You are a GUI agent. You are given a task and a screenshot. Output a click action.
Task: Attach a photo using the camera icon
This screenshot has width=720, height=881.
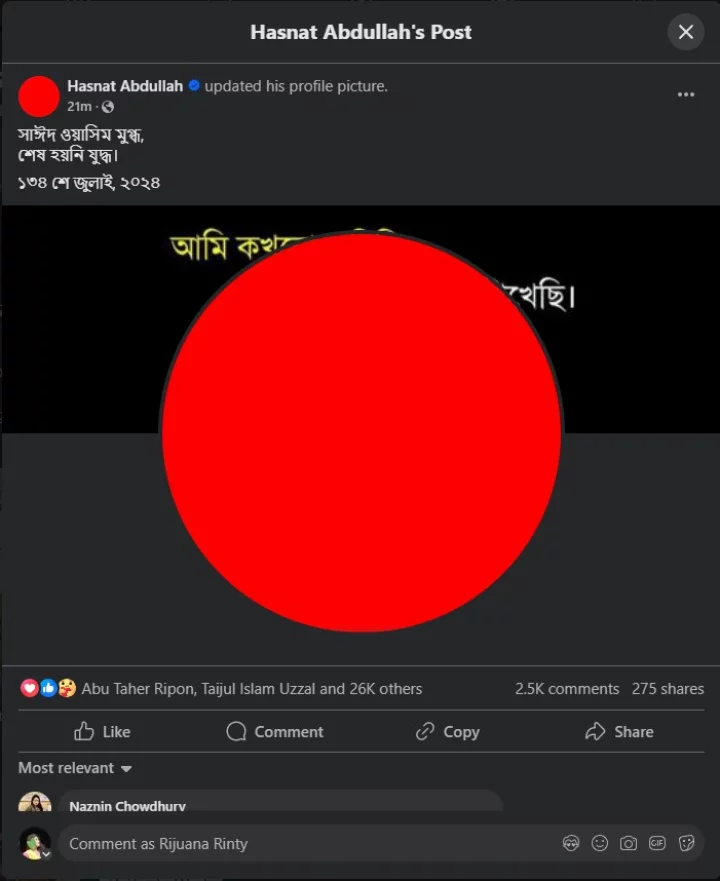(628, 843)
